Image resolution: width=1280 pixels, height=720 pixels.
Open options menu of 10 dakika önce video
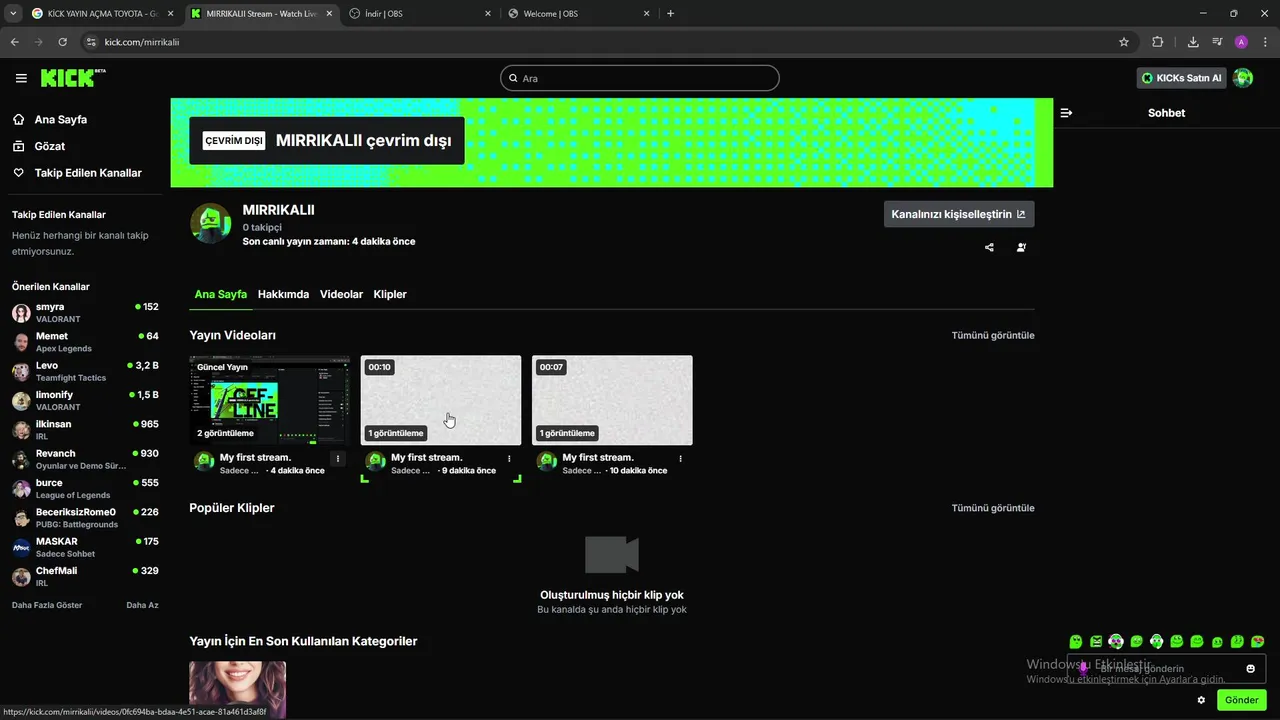point(681,458)
